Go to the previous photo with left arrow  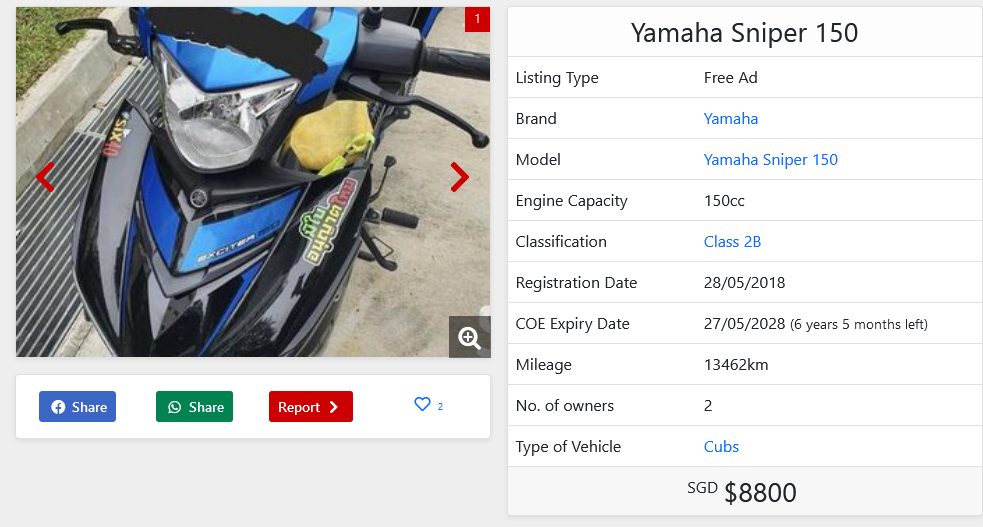pyautogui.click(x=45, y=178)
